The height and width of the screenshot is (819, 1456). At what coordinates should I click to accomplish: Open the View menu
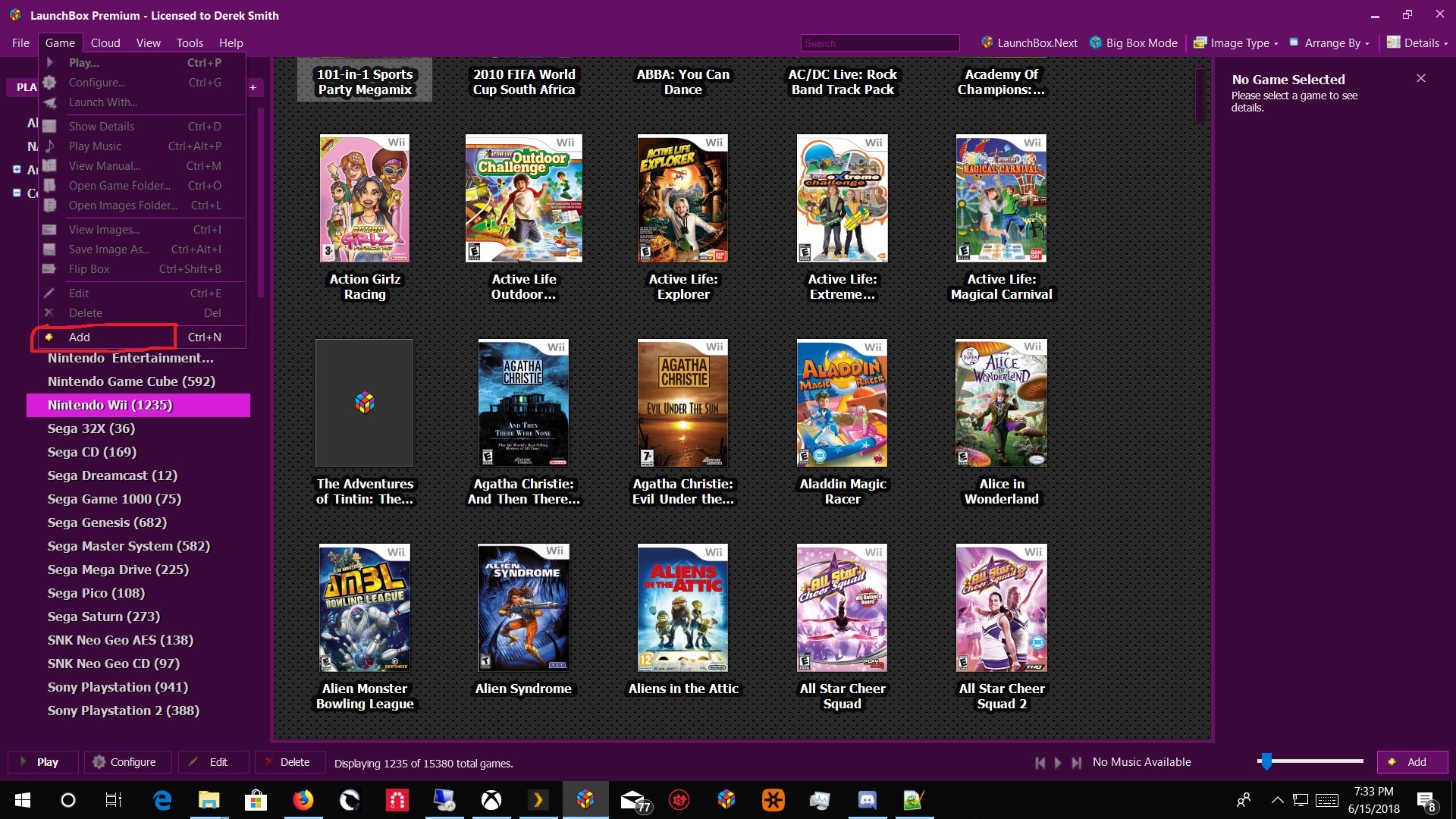tap(148, 43)
